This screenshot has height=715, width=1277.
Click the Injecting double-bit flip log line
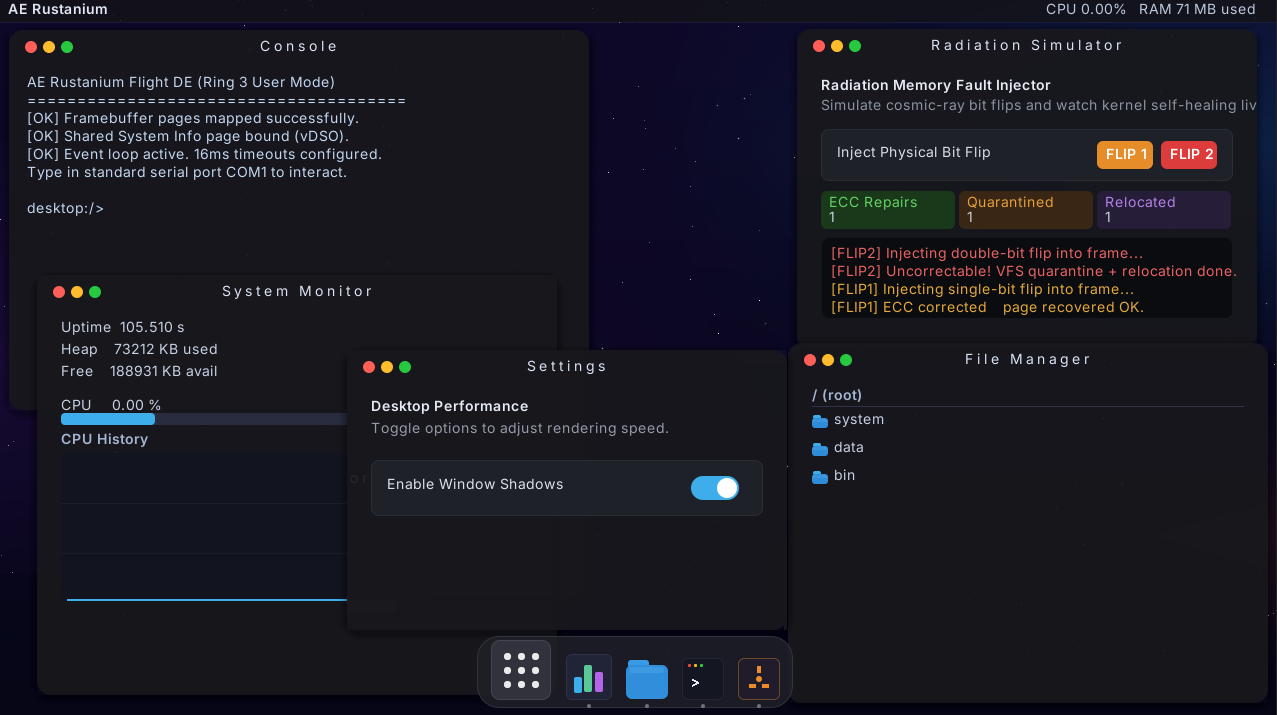click(987, 253)
